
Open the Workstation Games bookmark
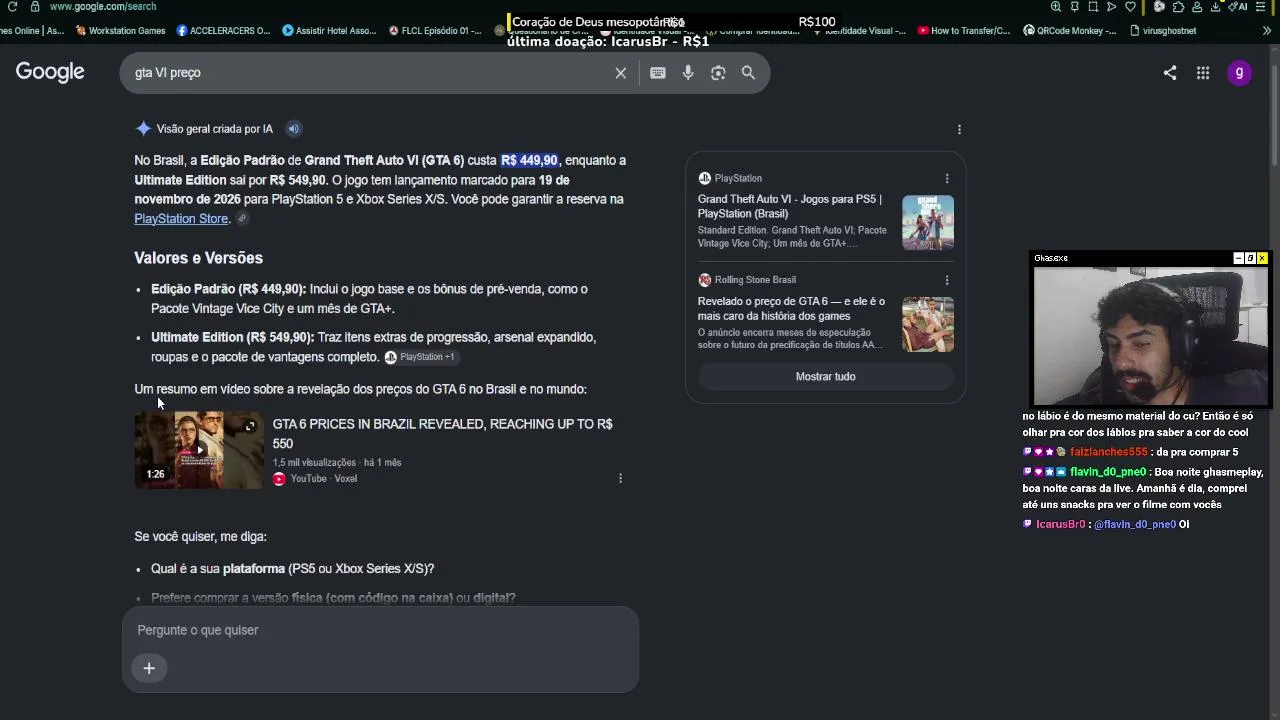coord(120,31)
